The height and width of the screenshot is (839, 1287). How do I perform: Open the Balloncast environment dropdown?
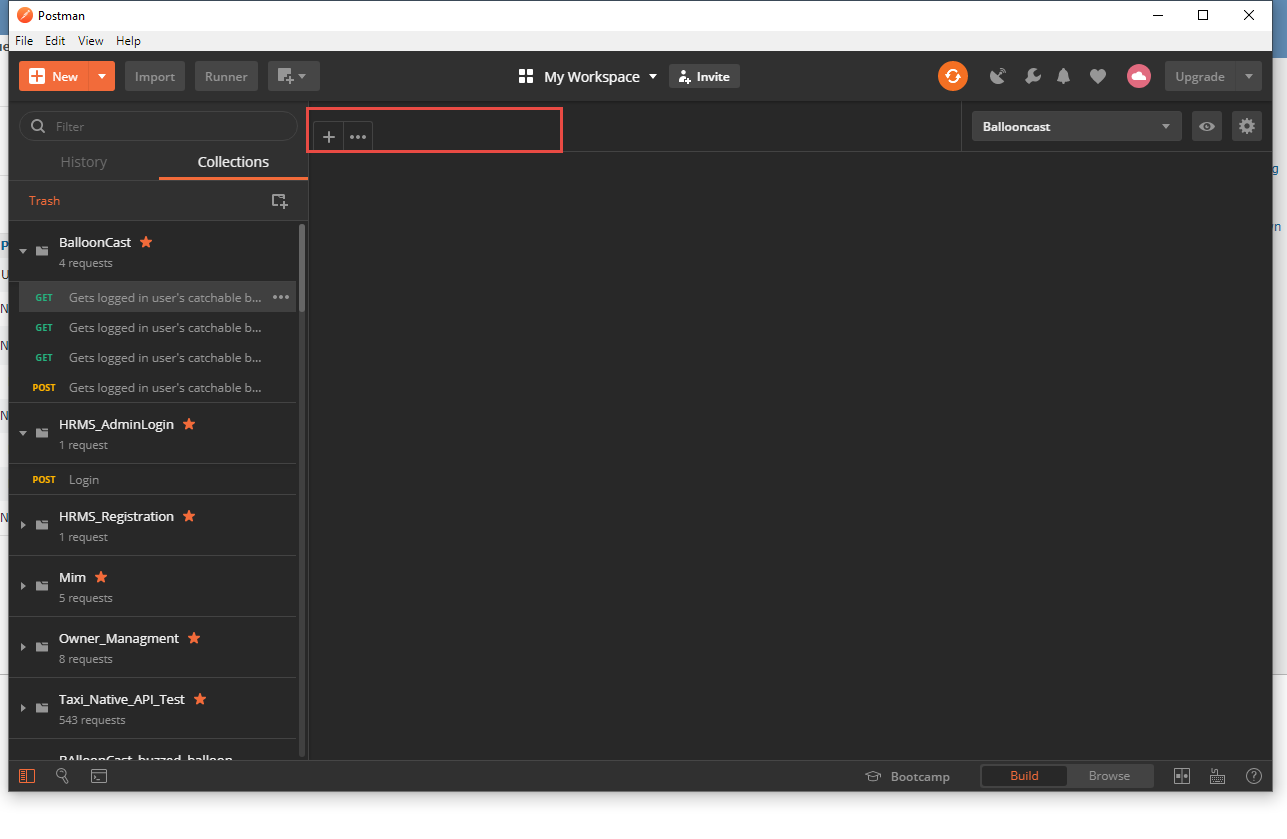(x=1076, y=127)
